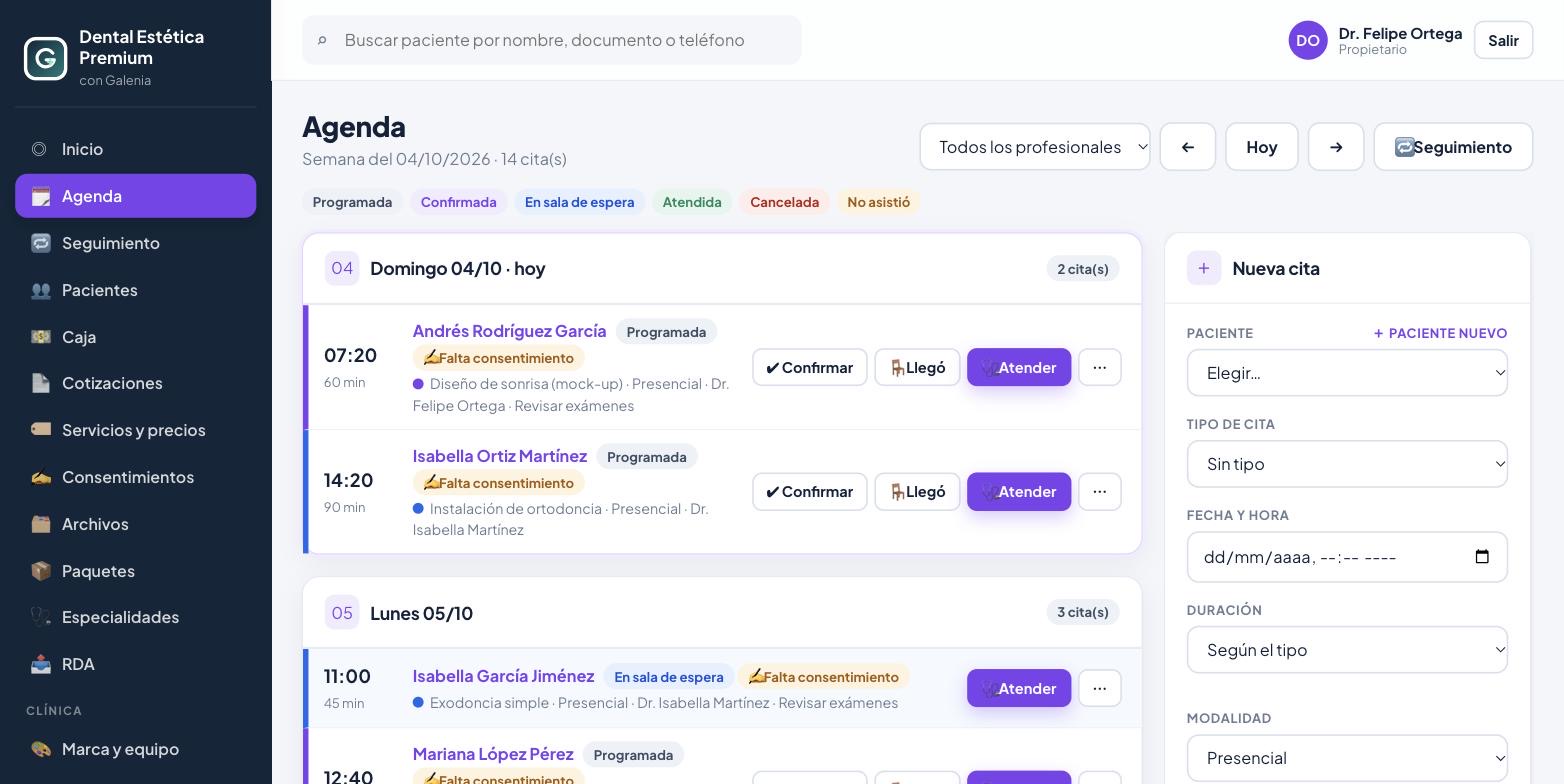
Task: Open more options for Isabella García Jiménez
Action: click(1100, 688)
